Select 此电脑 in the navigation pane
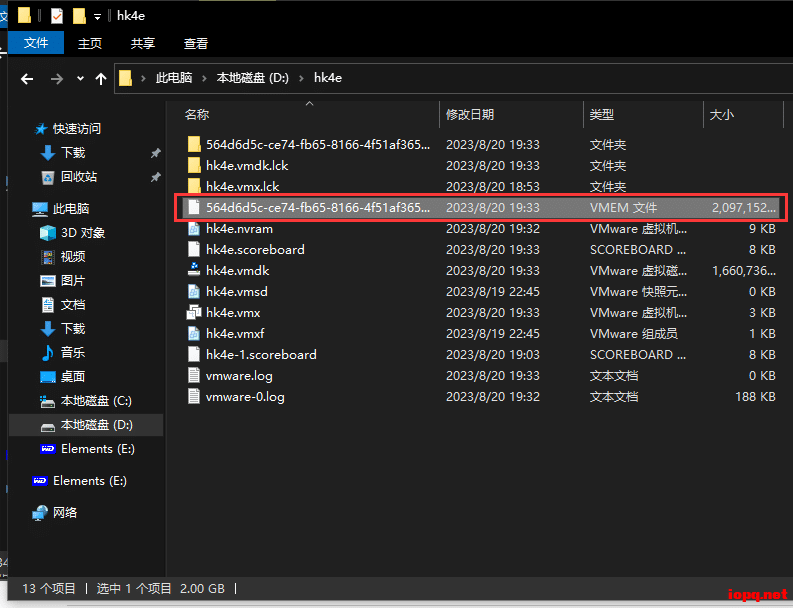Screen dimensions: 793x608 (71, 208)
